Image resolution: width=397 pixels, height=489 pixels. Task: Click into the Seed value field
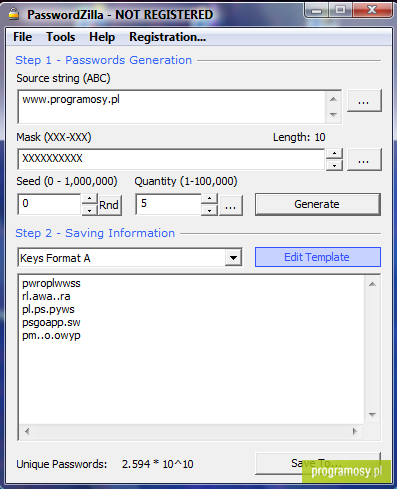pos(49,204)
